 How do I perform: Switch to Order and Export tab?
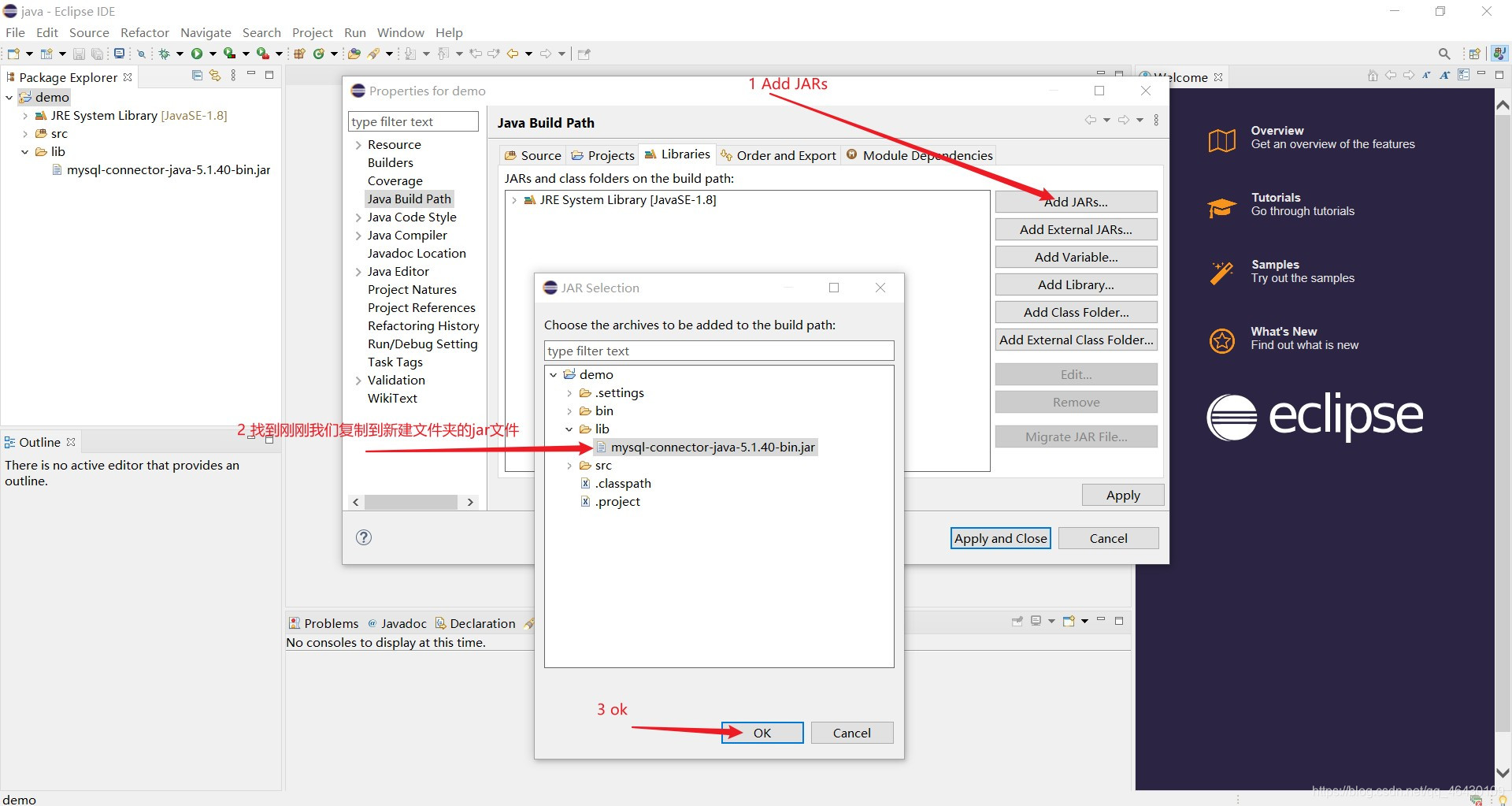coord(778,155)
